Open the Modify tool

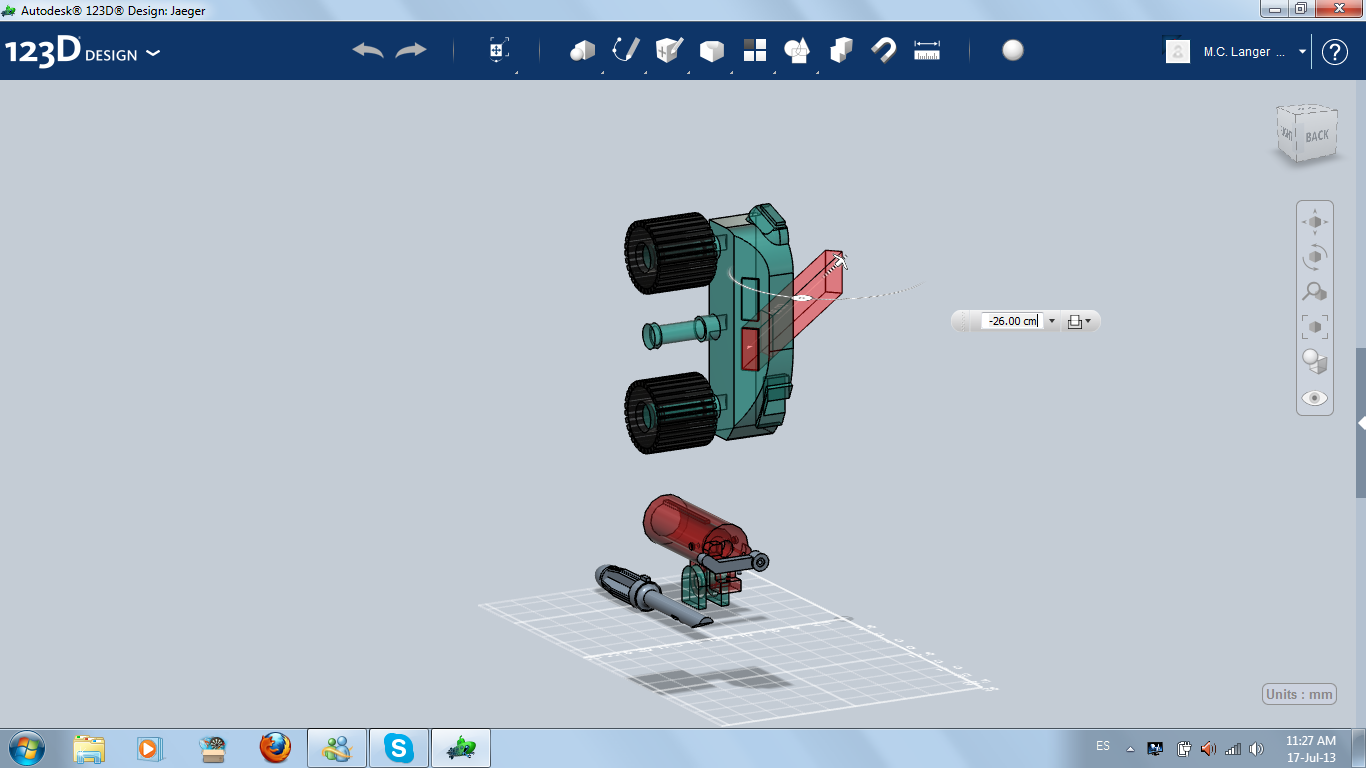(711, 51)
